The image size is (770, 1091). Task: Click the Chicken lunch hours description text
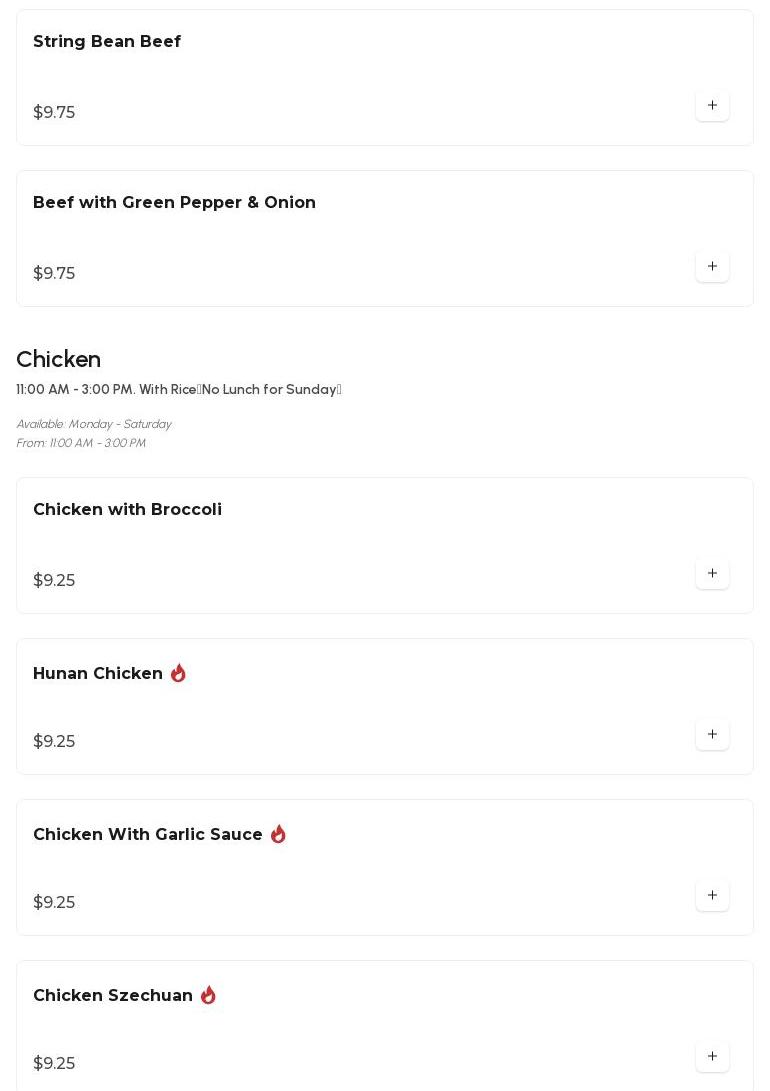click(x=178, y=390)
